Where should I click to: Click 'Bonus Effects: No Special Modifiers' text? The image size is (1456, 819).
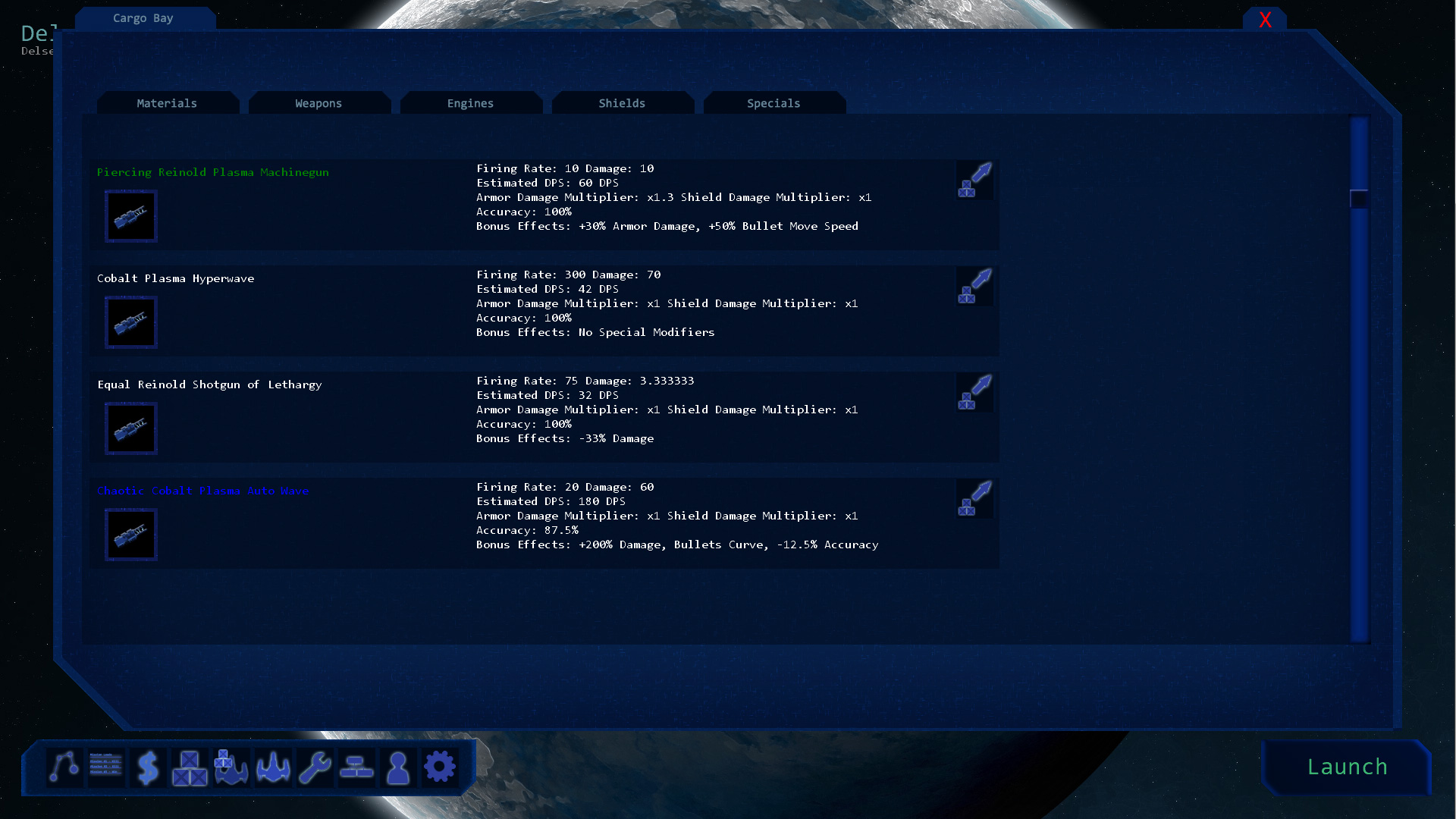coord(595,332)
